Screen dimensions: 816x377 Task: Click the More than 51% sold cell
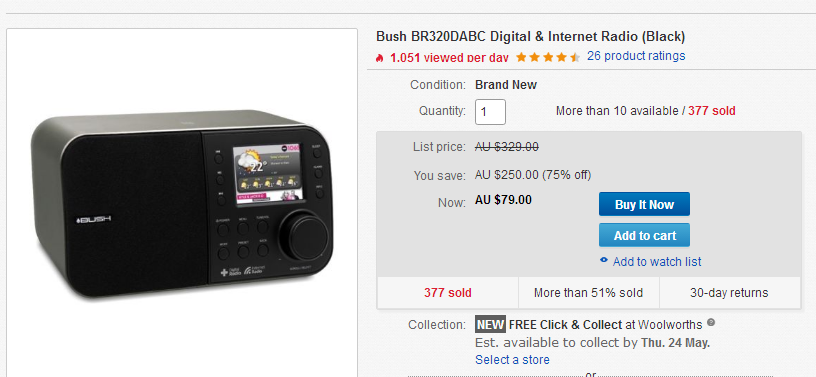point(589,293)
